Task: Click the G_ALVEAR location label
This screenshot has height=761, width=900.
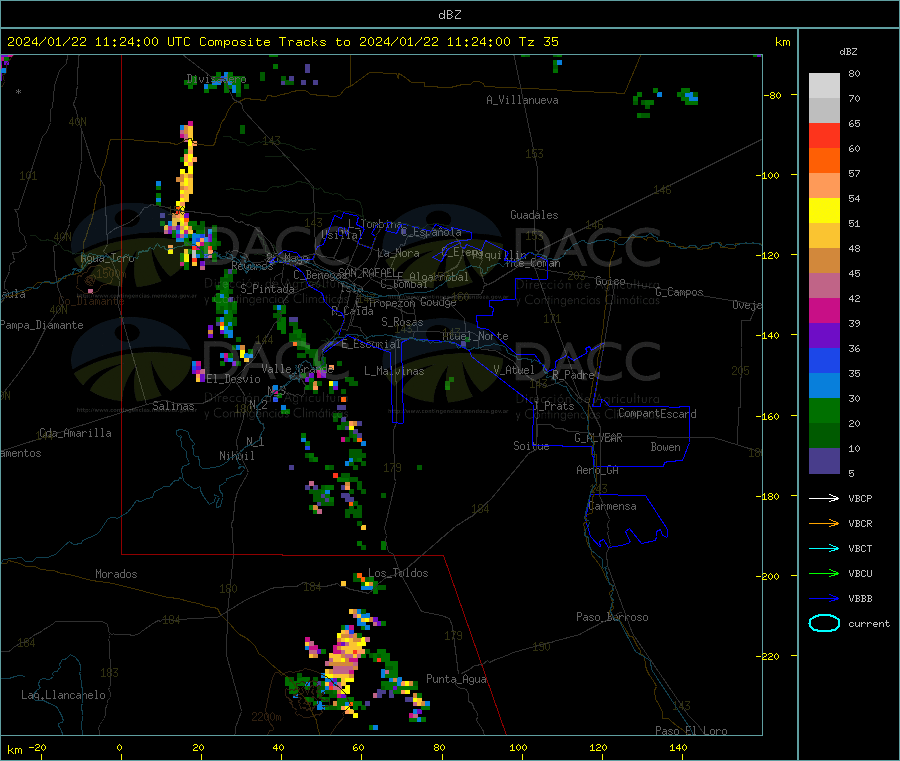Action: pos(598,438)
